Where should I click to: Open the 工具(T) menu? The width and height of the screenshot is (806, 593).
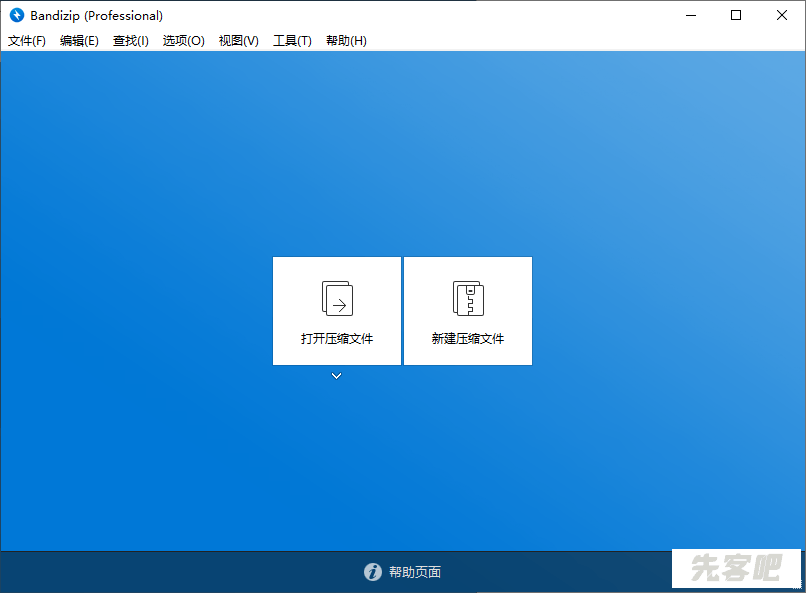[292, 41]
